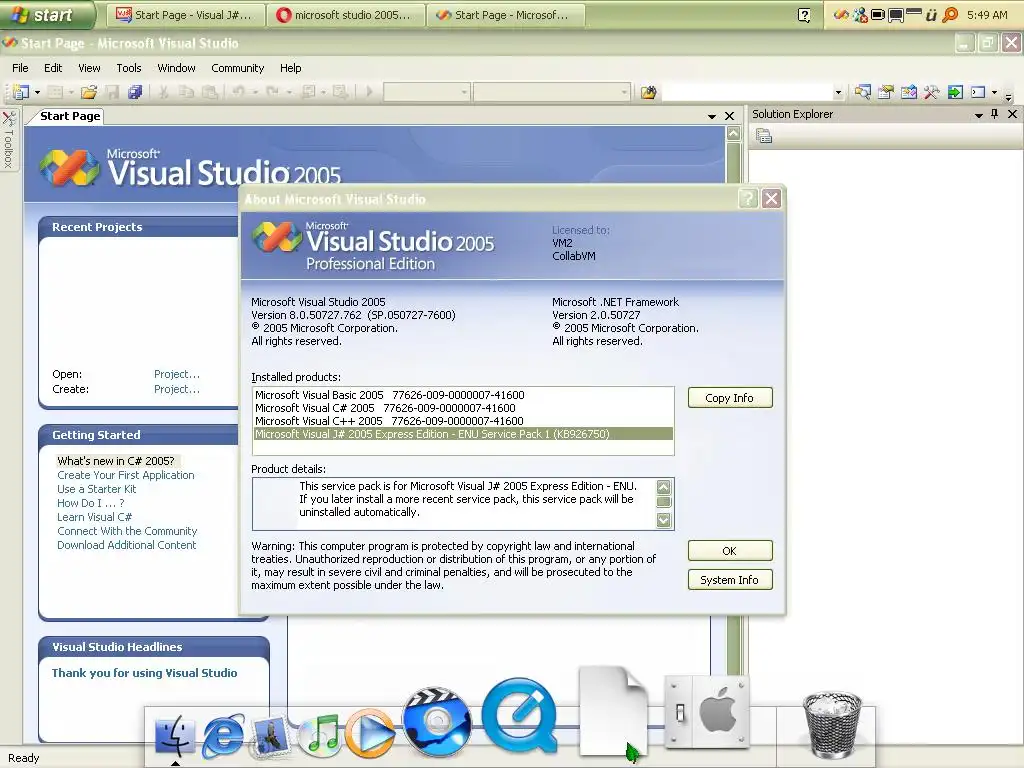Open the QuickTime Player dock icon
The image size is (1024, 768).
click(519, 714)
